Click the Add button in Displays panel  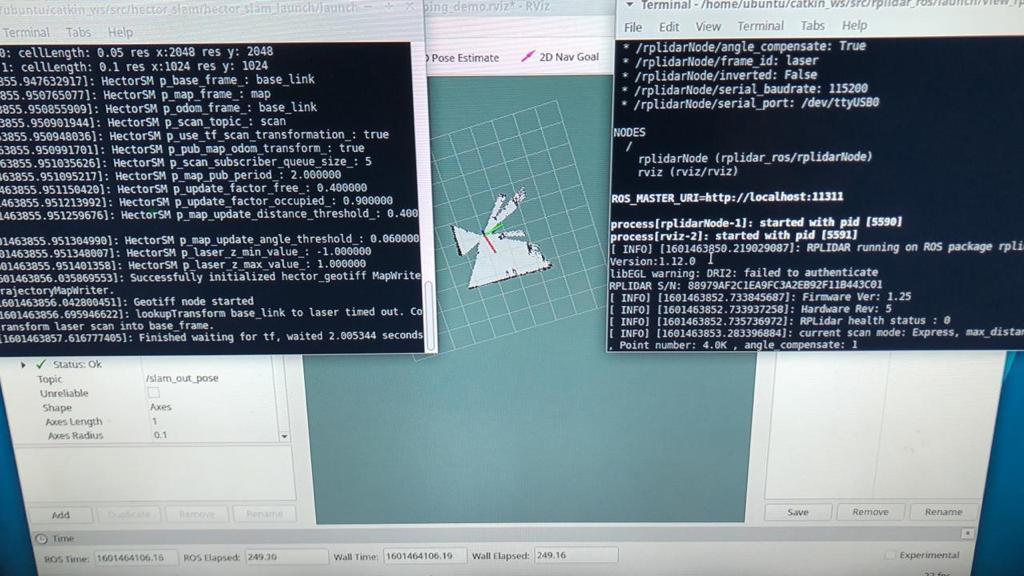click(61, 515)
